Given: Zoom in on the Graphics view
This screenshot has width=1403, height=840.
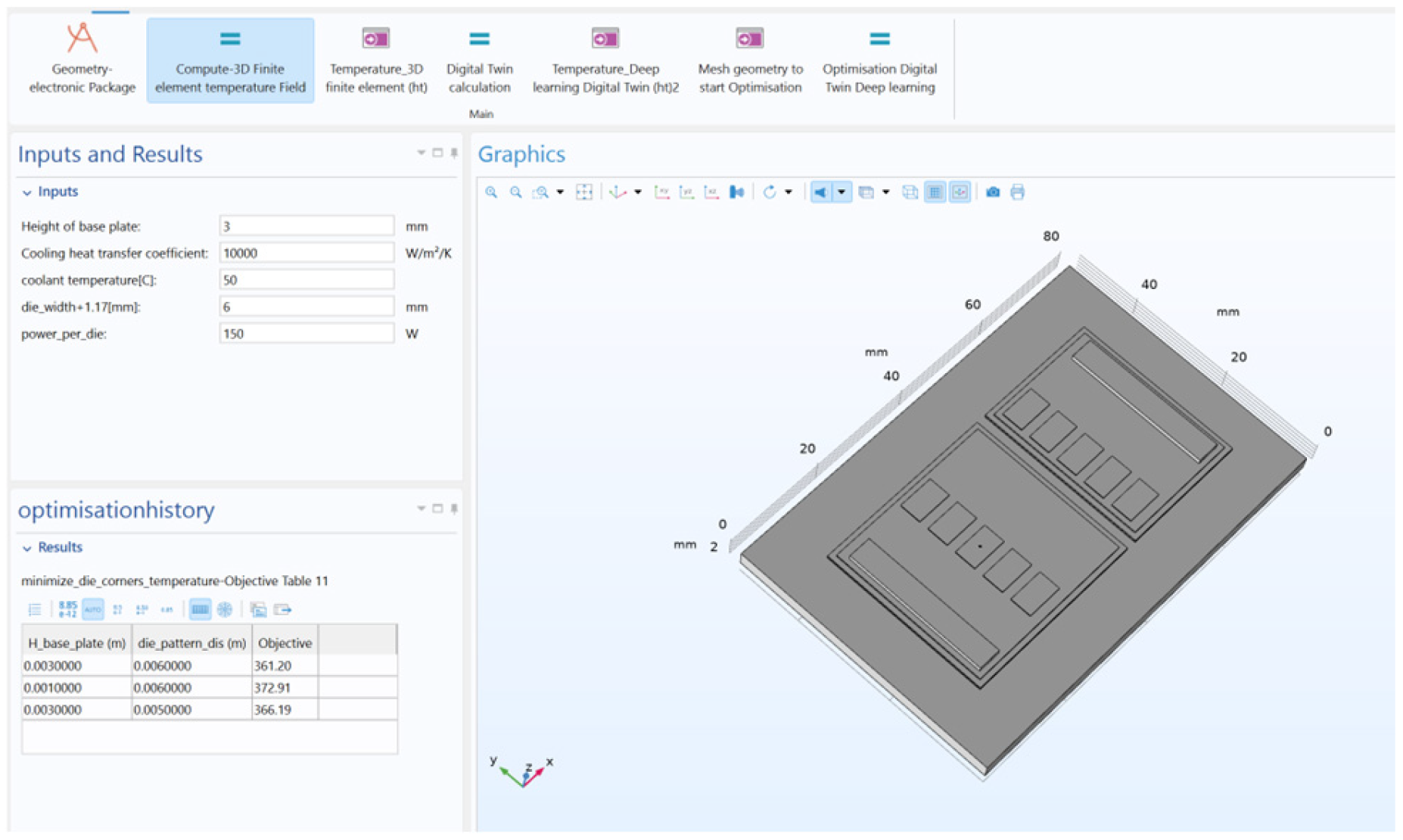Looking at the screenshot, I should tap(491, 192).
